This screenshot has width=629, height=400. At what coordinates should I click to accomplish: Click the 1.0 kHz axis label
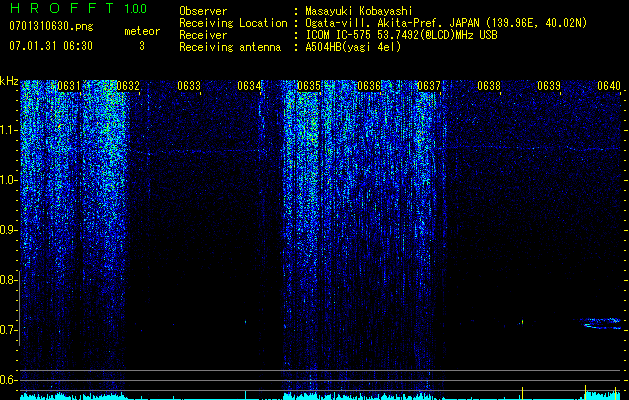(9, 180)
